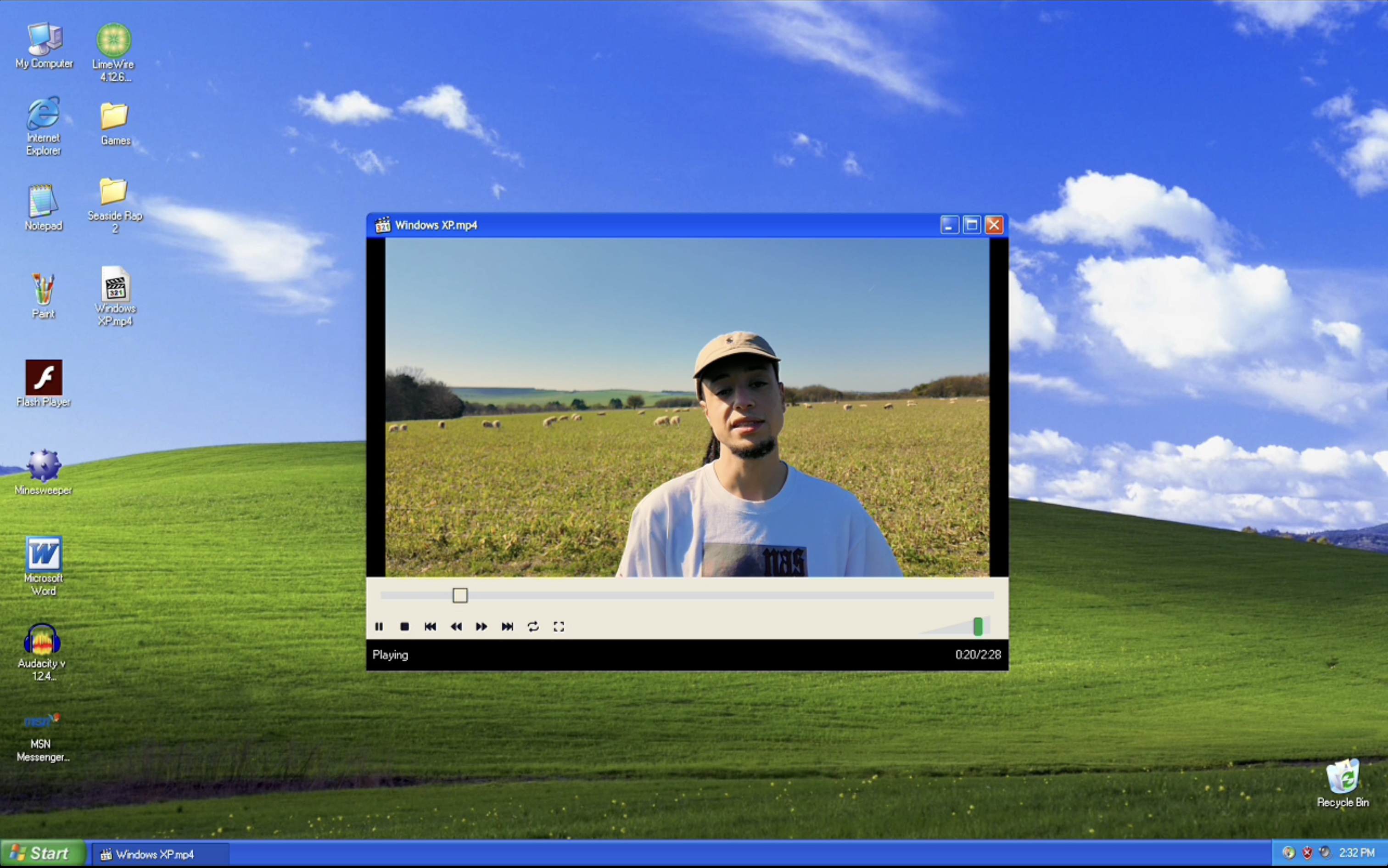Toggle fullscreen mode in player
1388x868 pixels.
[559, 626]
